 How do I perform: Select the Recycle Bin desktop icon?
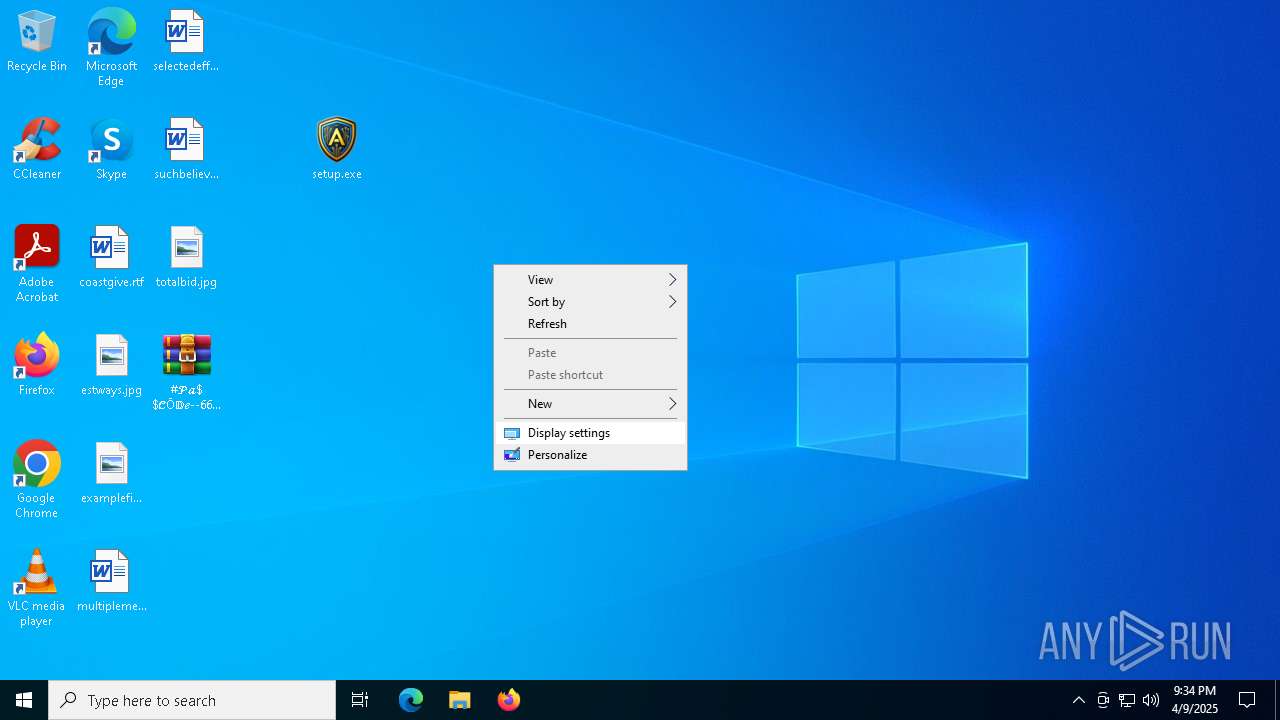(37, 41)
